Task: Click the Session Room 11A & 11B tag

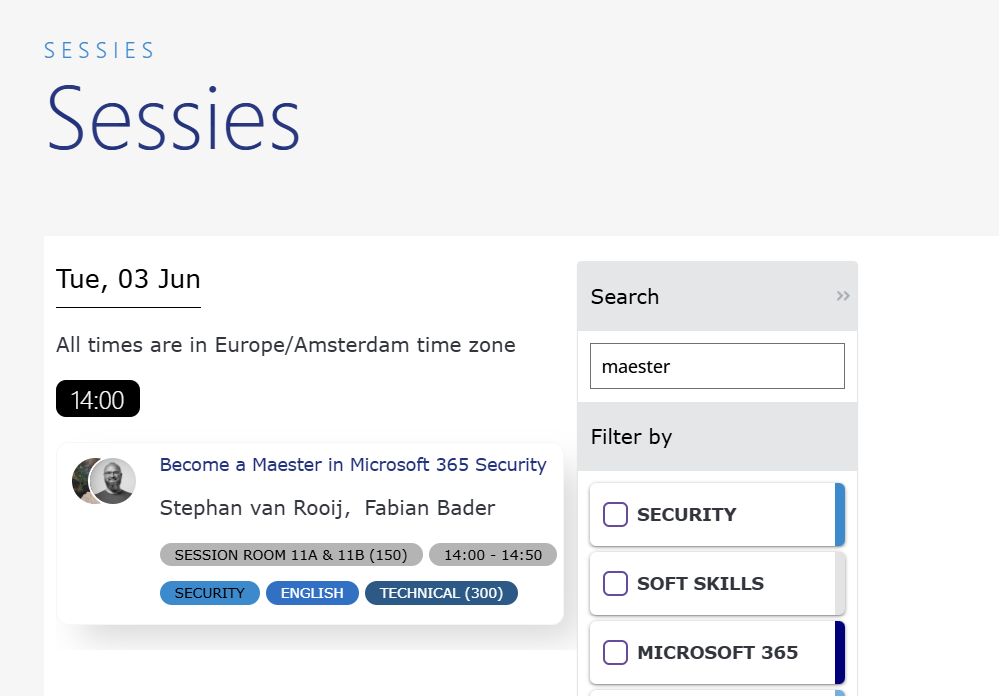Action: (x=291, y=555)
